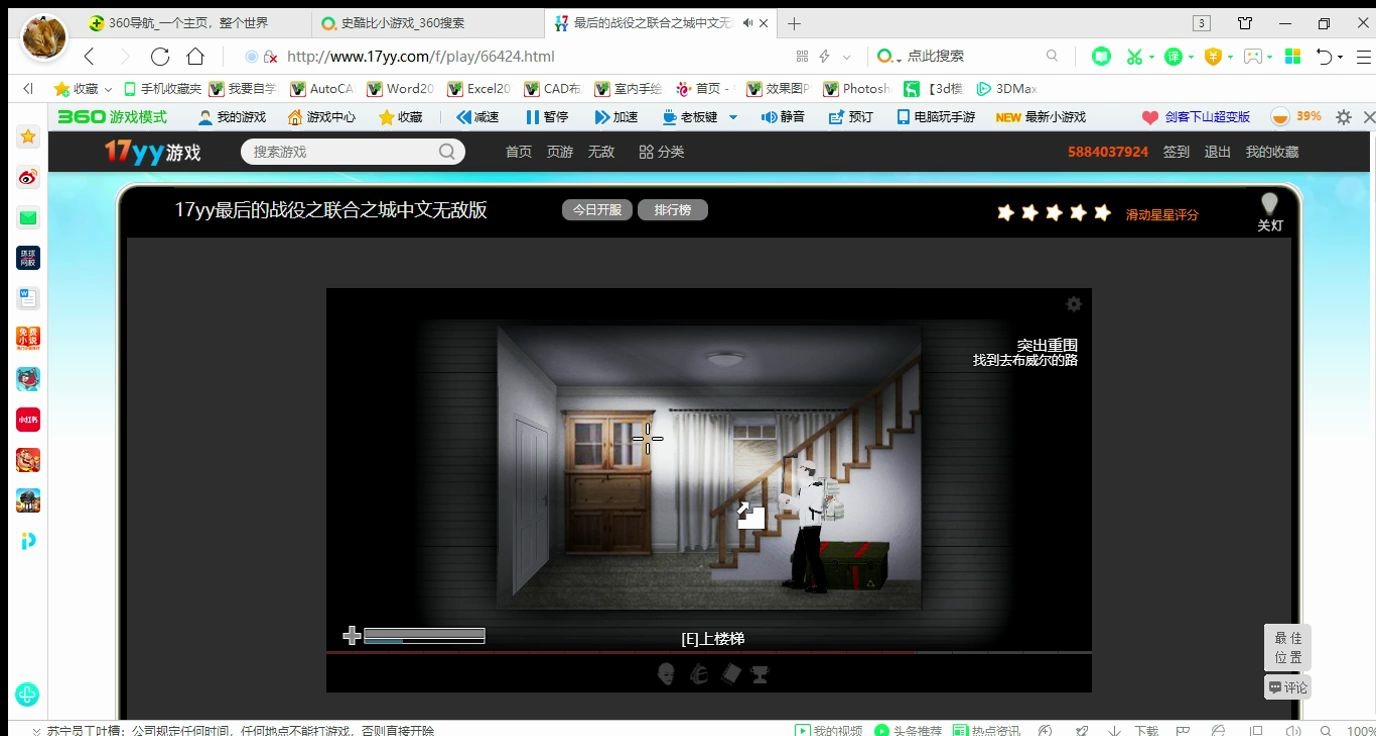Image resolution: width=1376 pixels, height=736 pixels.
Task: Collapse the left sidebar arrow
Action: click(x=28, y=89)
